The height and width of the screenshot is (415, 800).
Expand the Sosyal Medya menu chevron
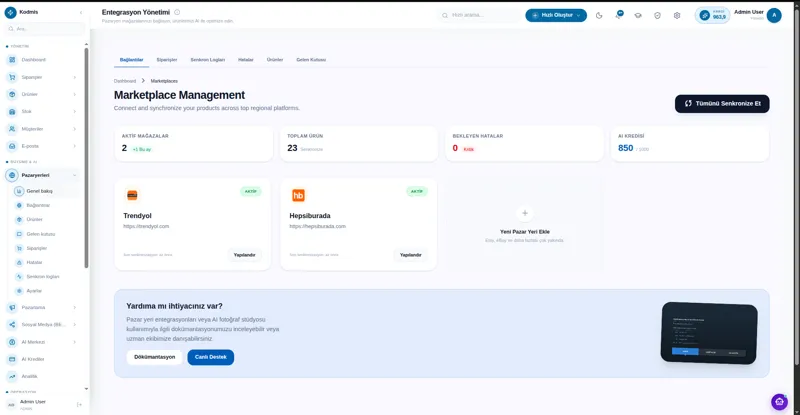[x=74, y=325]
